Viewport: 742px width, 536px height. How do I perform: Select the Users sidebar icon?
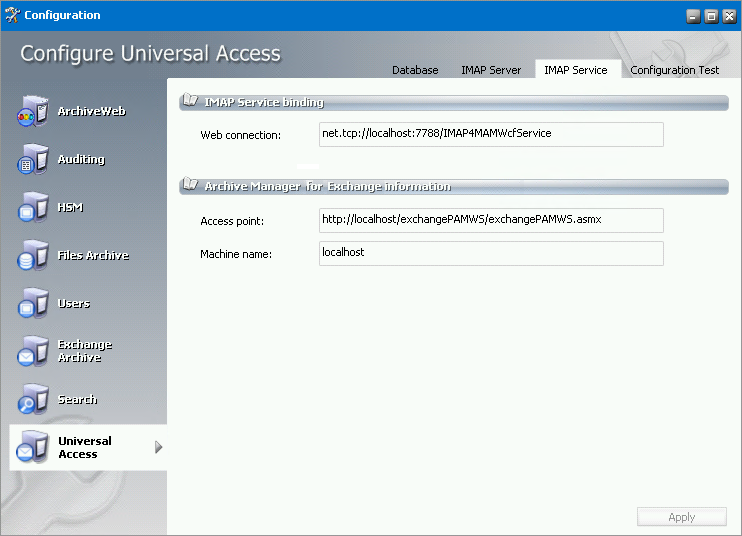(33, 303)
